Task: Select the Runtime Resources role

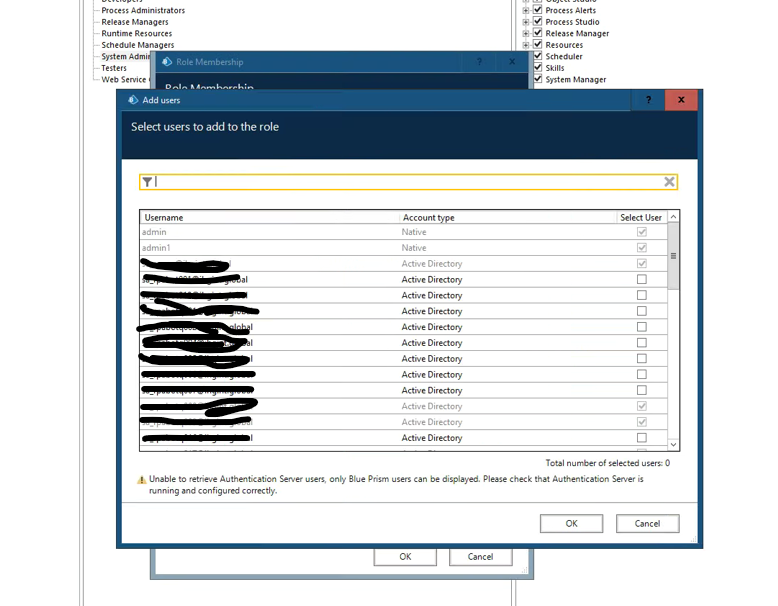Action: click(x=136, y=33)
